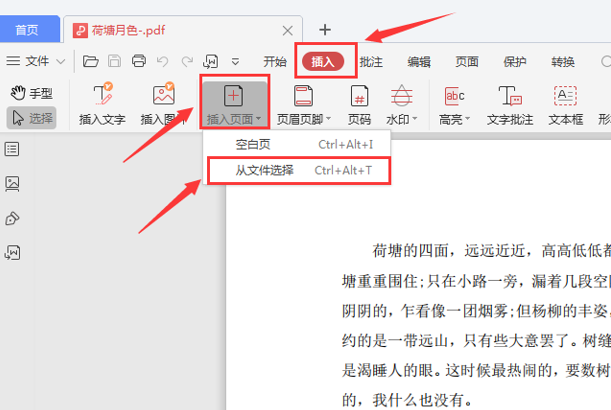Click the print icon in quick toolbar
This screenshot has width=611, height=410.
pos(139,62)
